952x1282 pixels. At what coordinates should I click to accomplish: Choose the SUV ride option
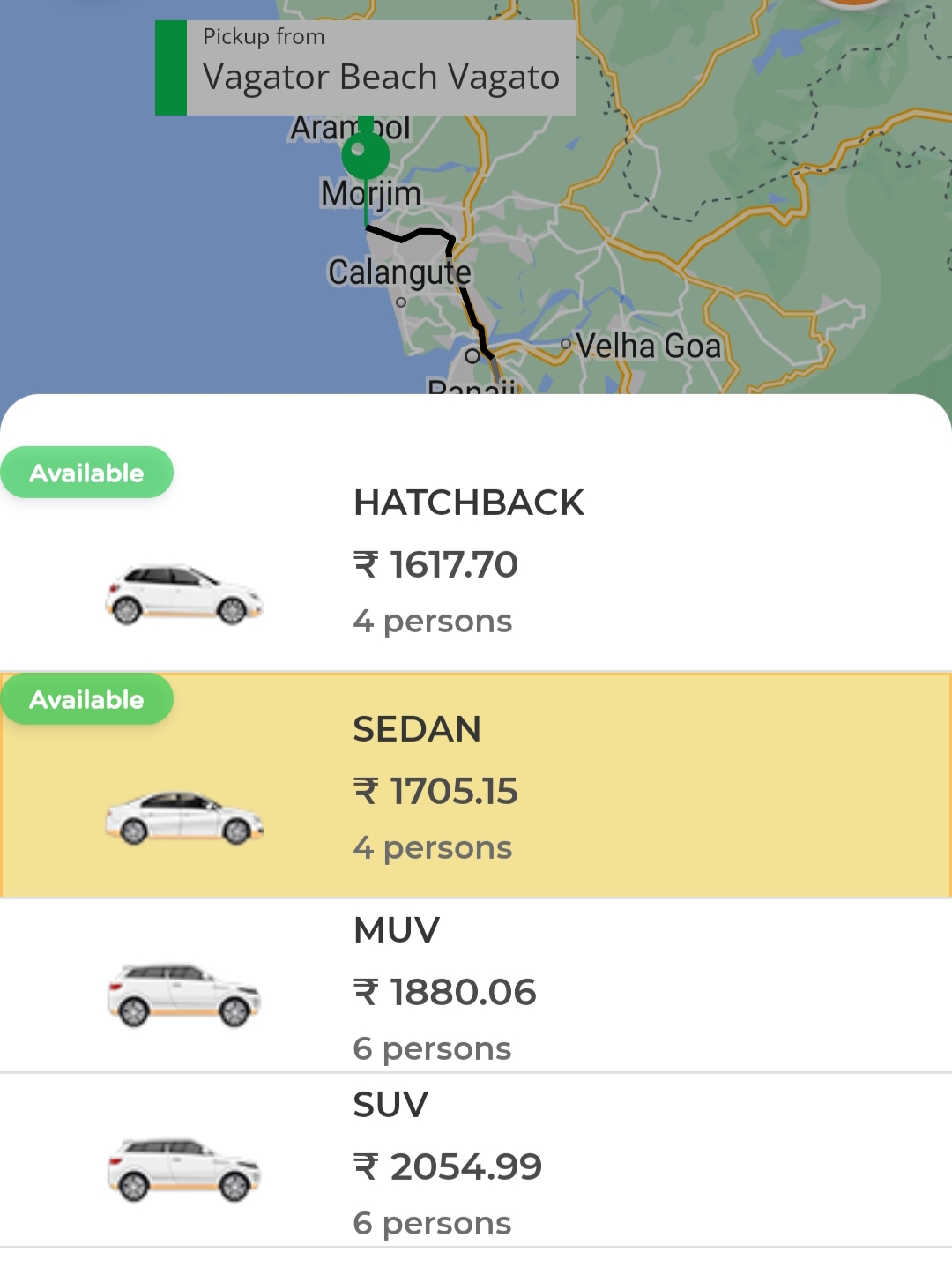[x=476, y=1160]
